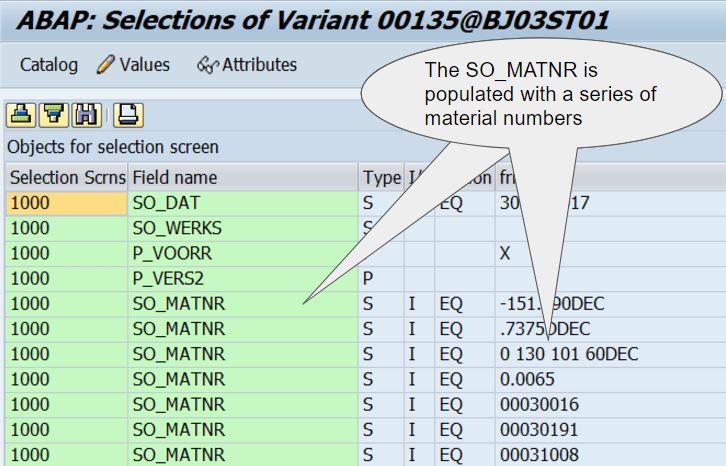This screenshot has height=466, width=726.
Task: Click the filter toolbar icon
Action: 54,114
